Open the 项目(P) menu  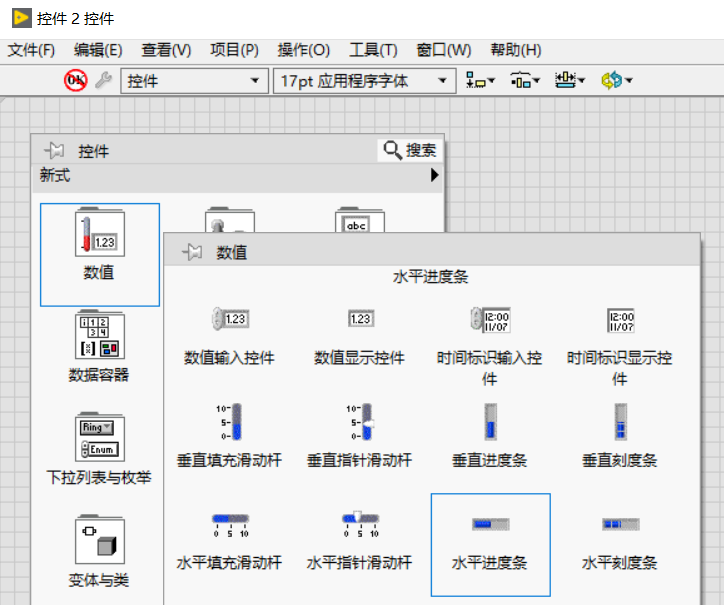235,50
